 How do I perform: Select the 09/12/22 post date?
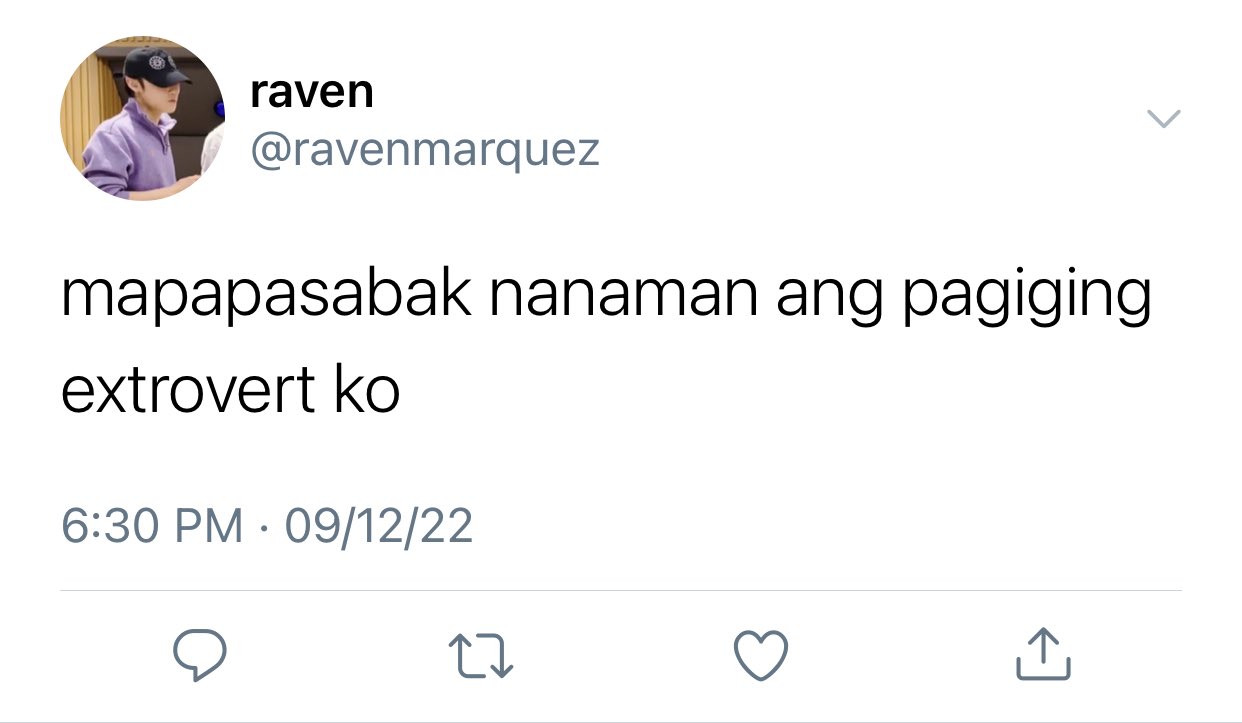[x=379, y=525]
